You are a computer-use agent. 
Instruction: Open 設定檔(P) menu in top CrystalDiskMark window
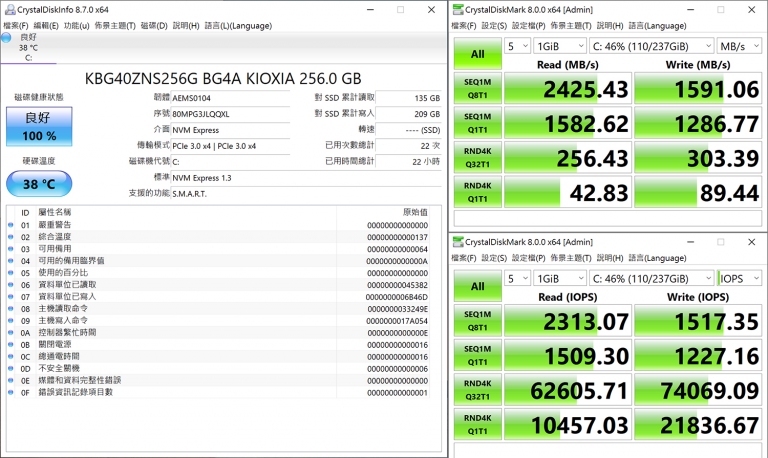pyautogui.click(x=528, y=25)
